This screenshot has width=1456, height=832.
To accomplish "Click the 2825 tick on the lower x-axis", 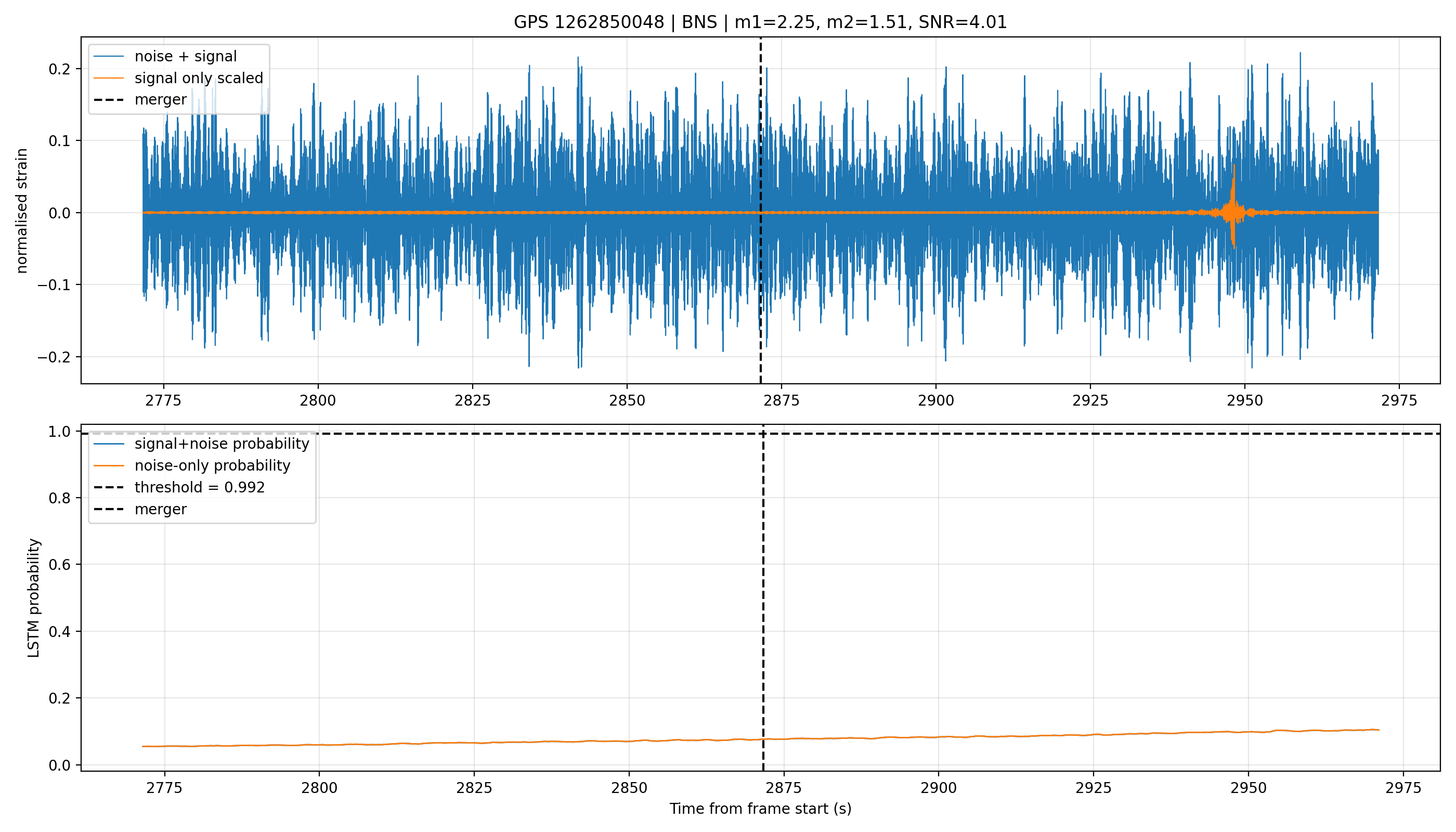I will click(x=474, y=788).
